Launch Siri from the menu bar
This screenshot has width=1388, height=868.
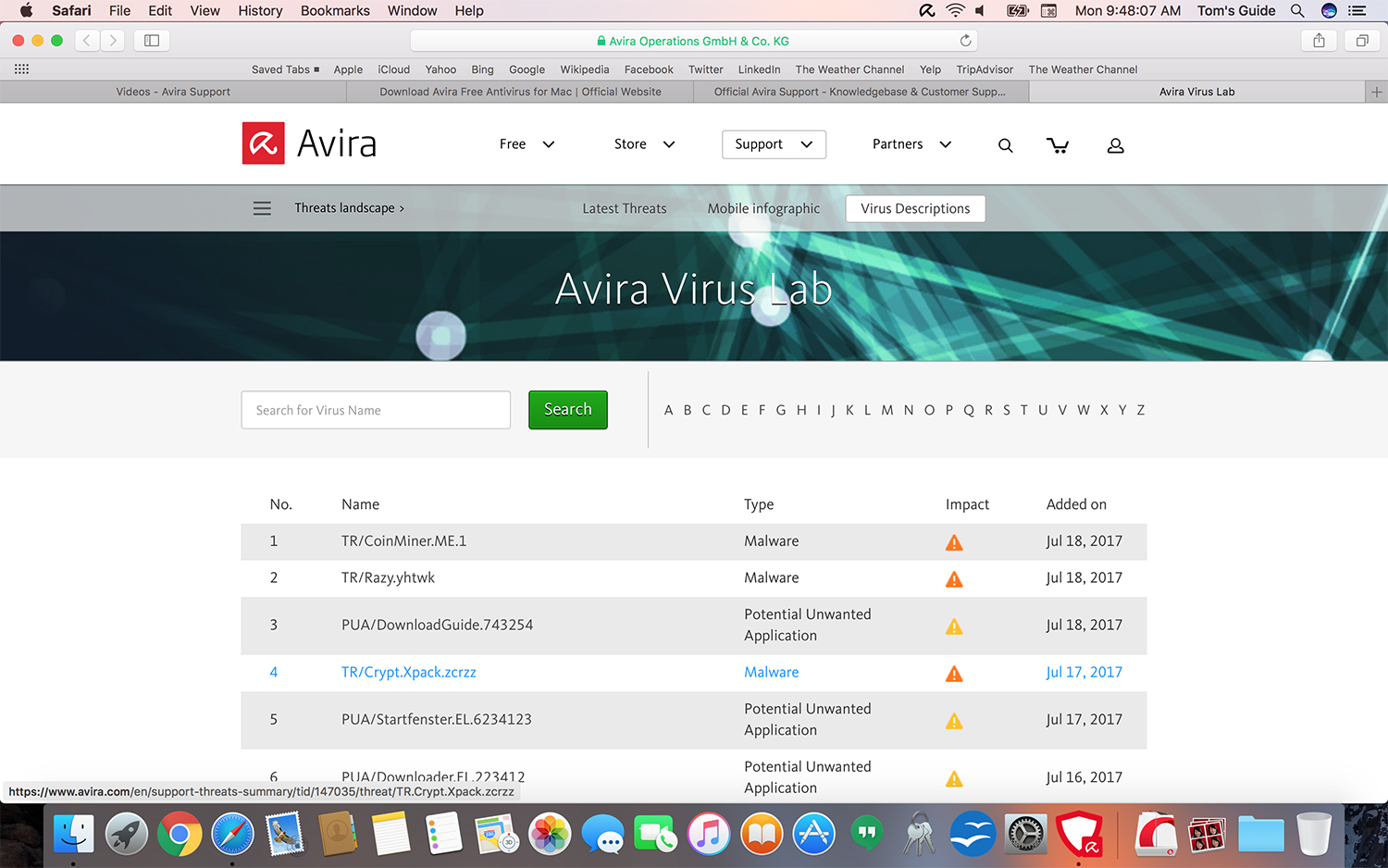pyautogui.click(x=1329, y=11)
